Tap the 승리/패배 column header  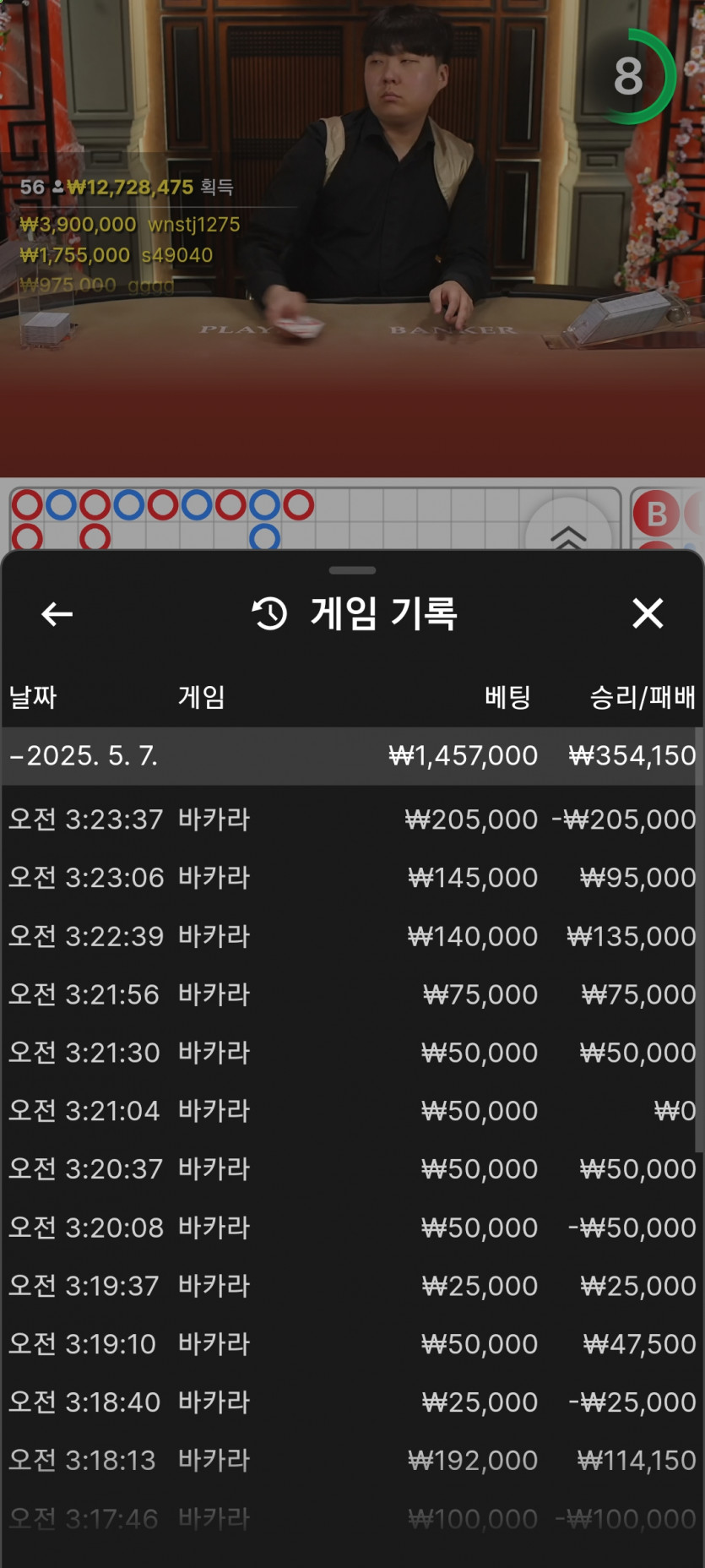coord(643,697)
